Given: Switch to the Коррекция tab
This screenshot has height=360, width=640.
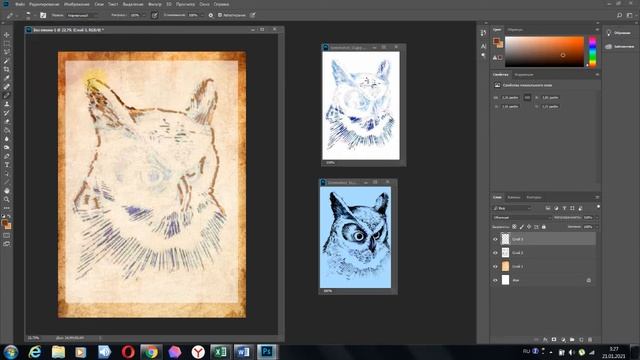Looking at the screenshot, I should (524, 75).
